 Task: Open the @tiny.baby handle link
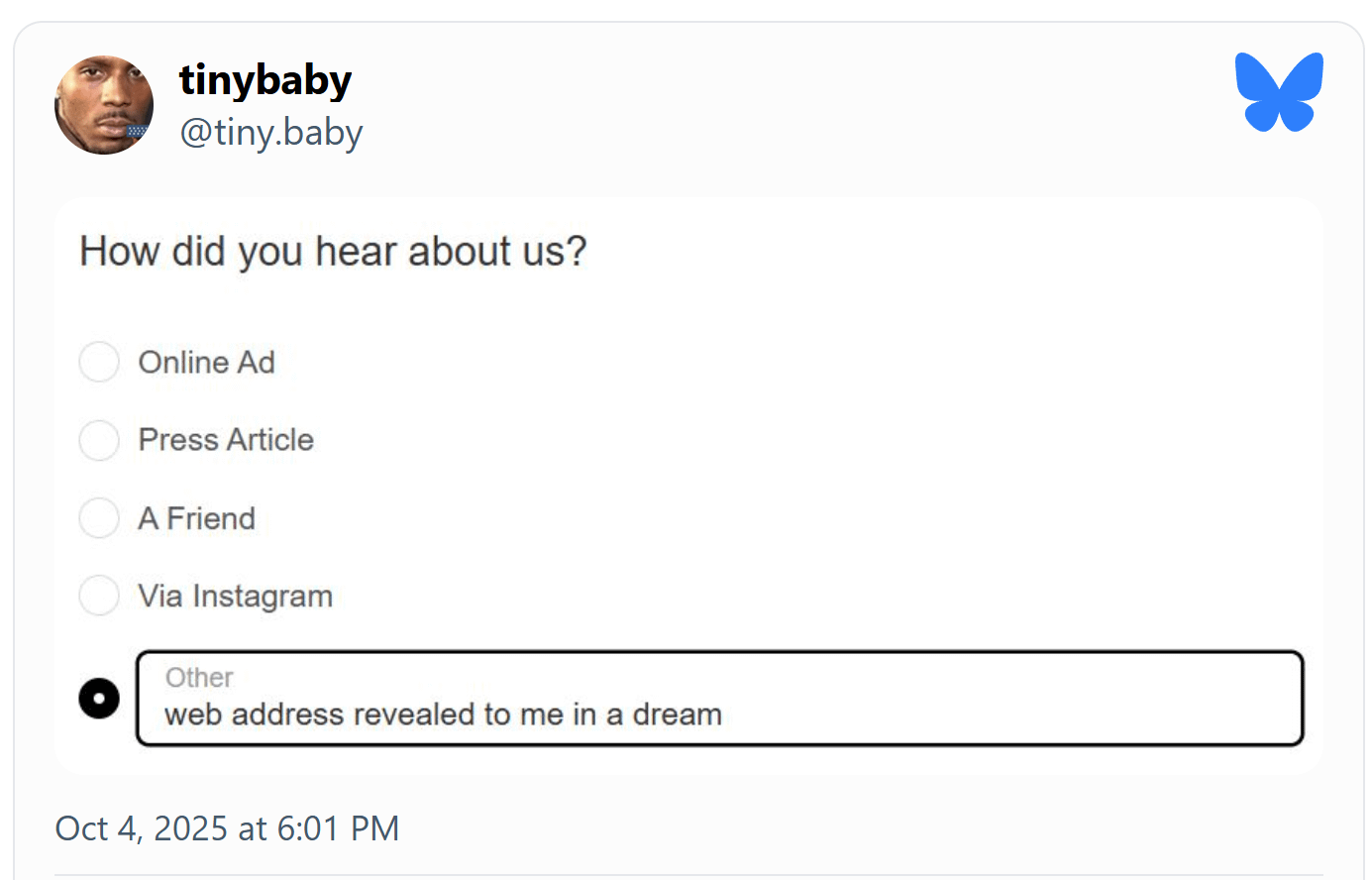click(x=271, y=132)
